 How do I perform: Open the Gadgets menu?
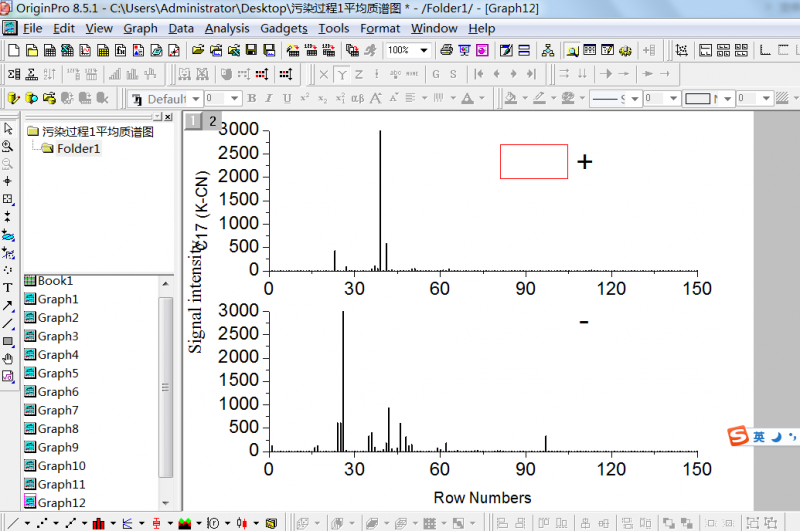point(284,29)
